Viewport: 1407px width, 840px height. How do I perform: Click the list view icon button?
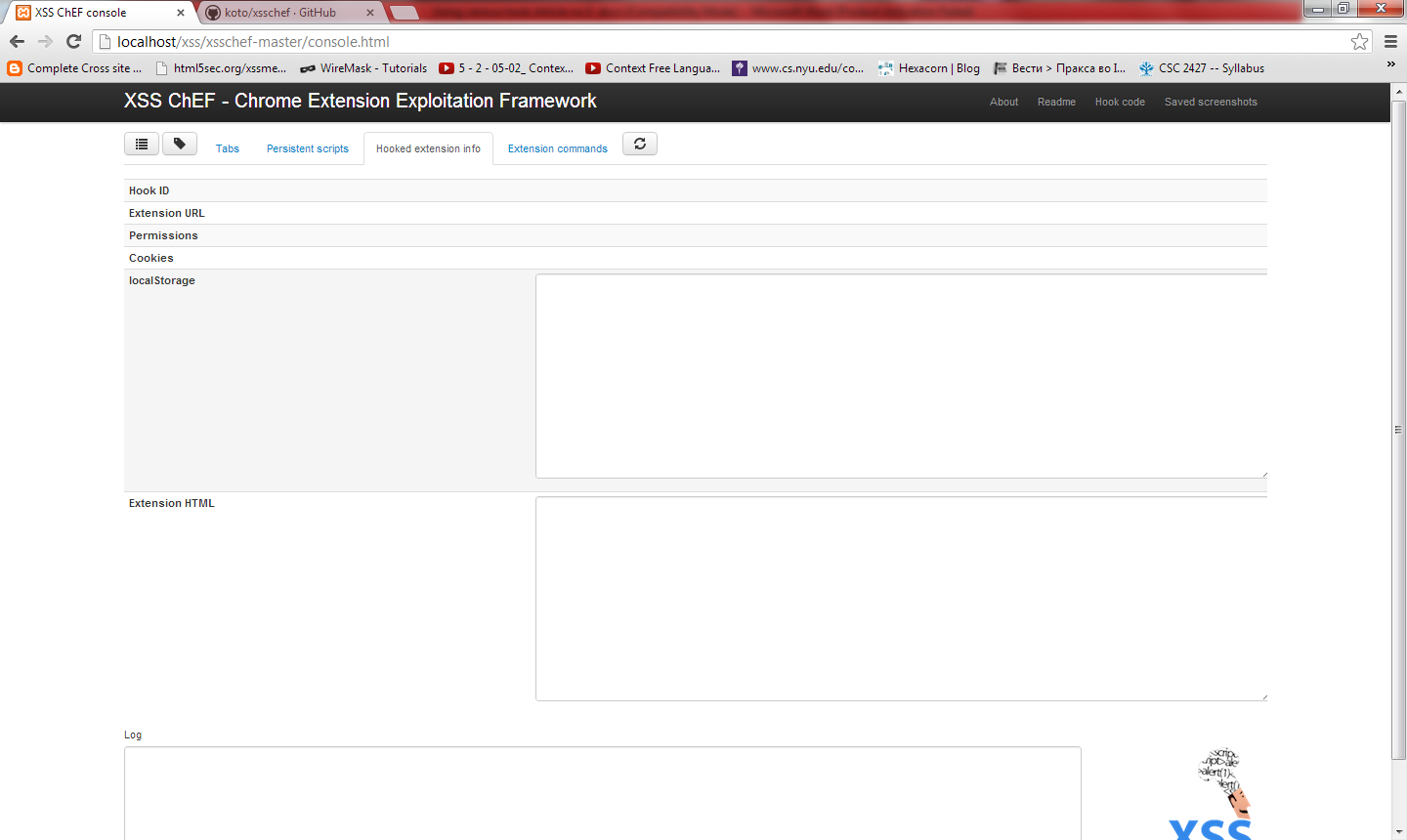point(142,144)
